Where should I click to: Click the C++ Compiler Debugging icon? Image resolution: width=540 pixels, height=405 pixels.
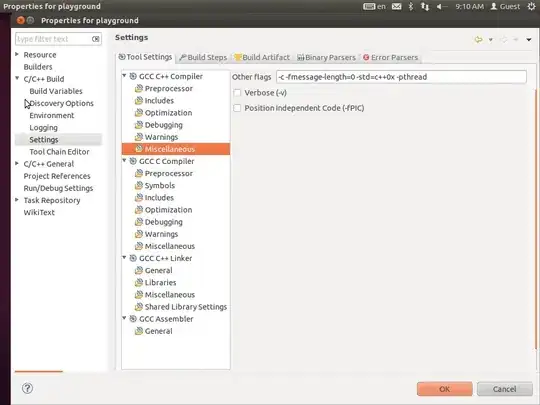[139, 125]
